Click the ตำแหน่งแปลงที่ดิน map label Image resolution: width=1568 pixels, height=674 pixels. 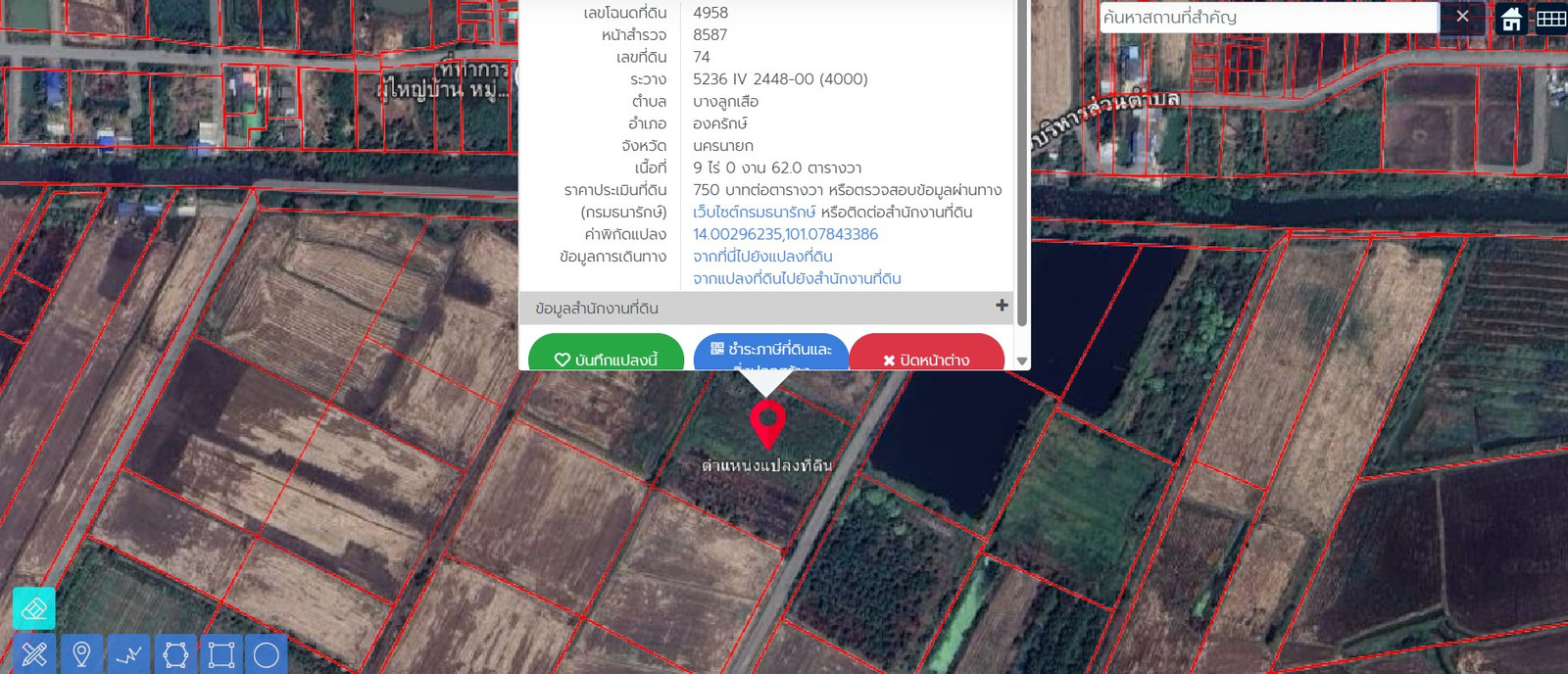tap(767, 465)
